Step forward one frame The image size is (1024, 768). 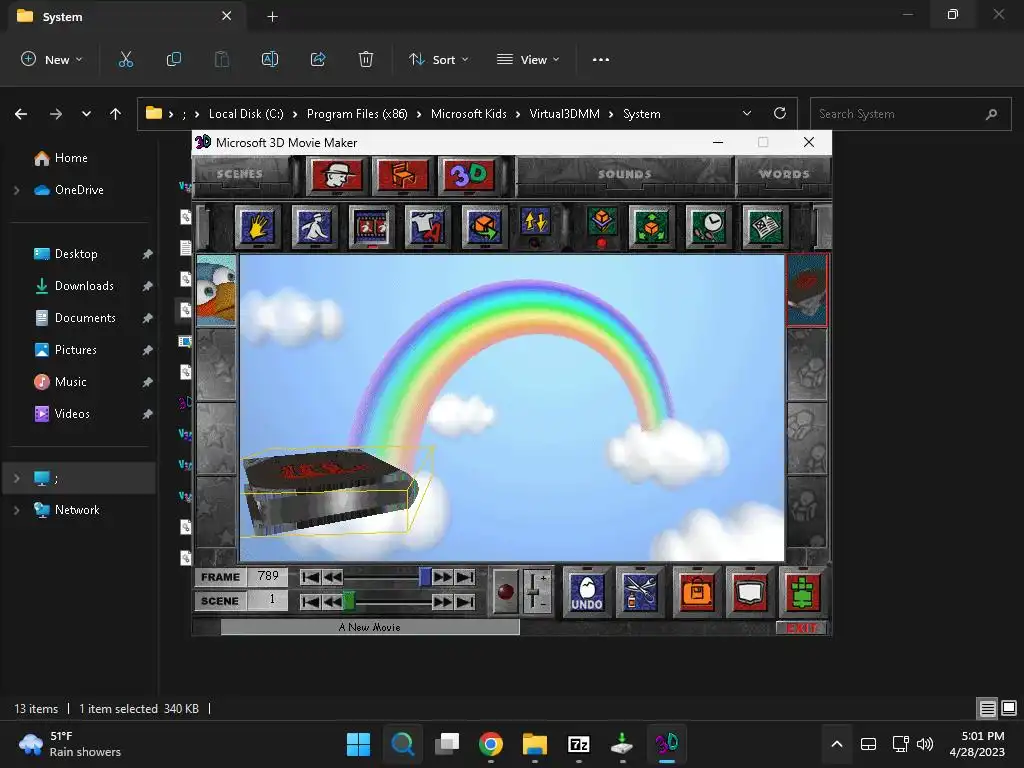[x=443, y=577]
